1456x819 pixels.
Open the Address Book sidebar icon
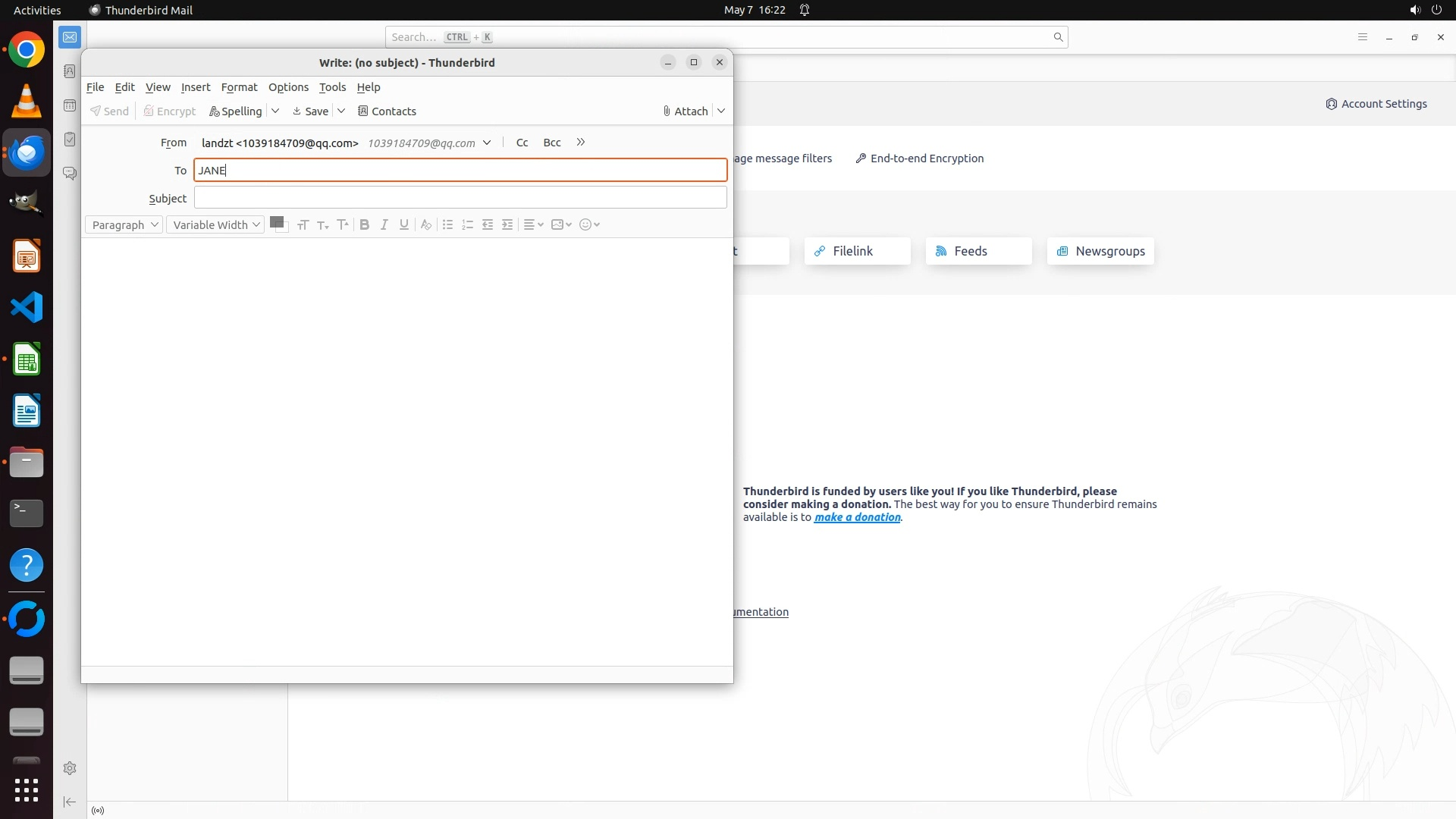point(70,71)
